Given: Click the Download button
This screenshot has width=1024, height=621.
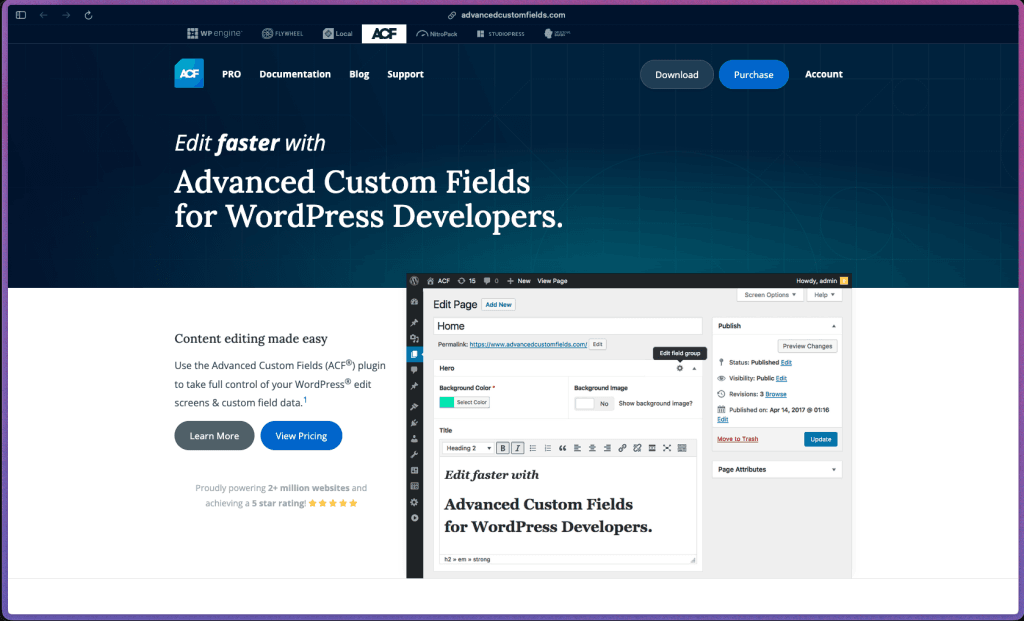Looking at the screenshot, I should [677, 74].
